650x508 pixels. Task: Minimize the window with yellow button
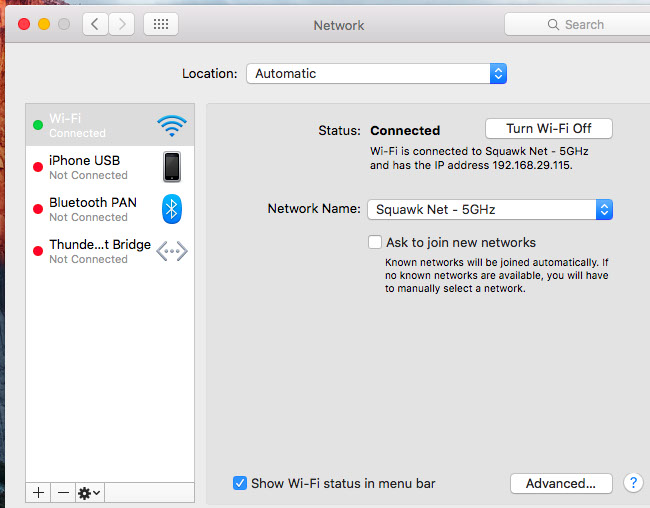(x=44, y=24)
